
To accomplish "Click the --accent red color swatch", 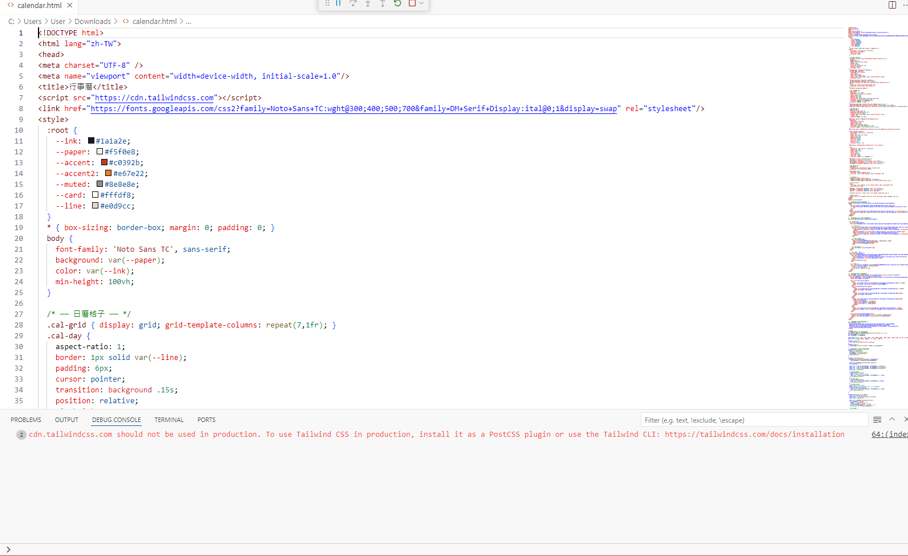I will pyautogui.click(x=104, y=162).
